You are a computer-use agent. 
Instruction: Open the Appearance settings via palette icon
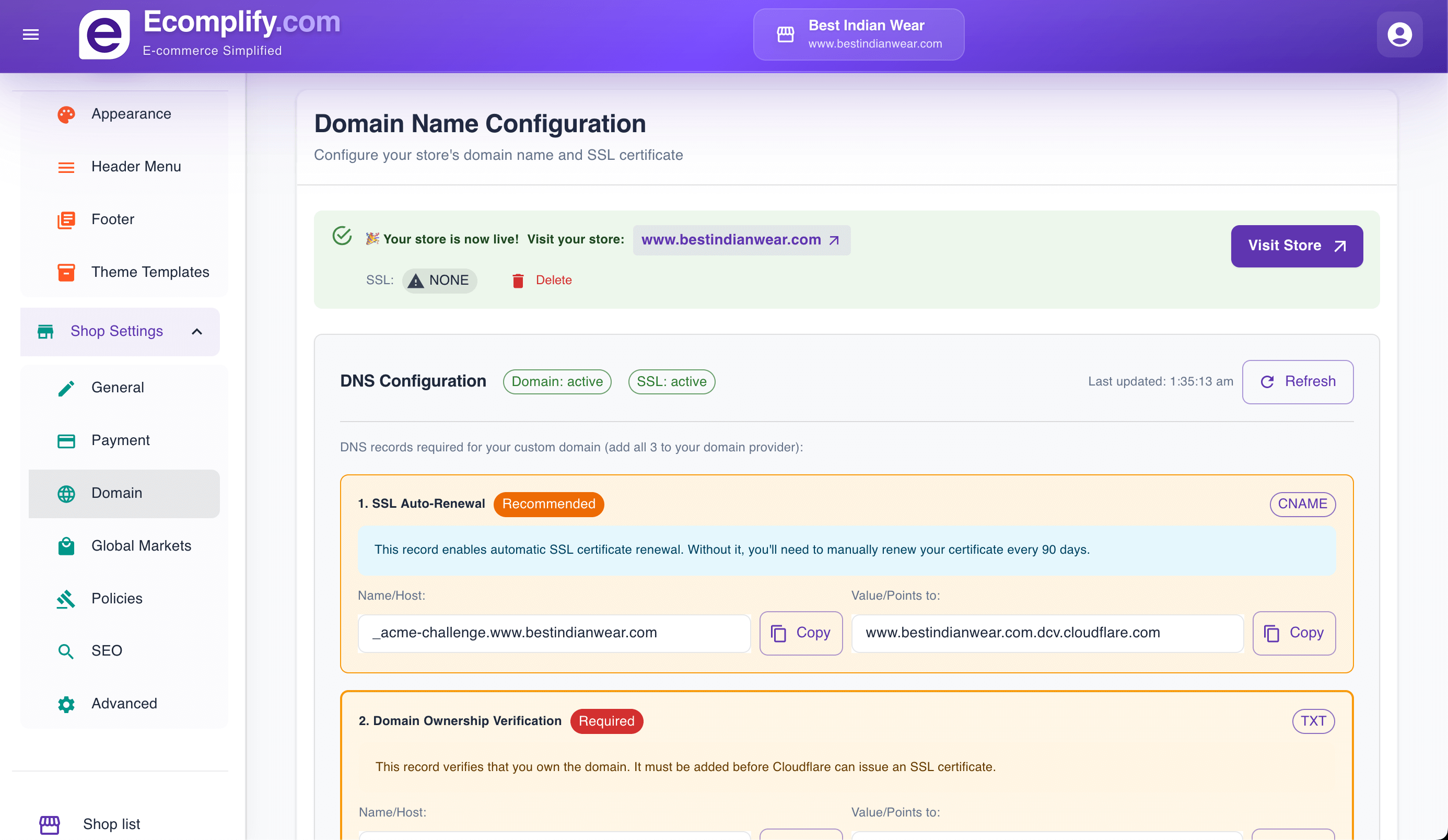66,114
